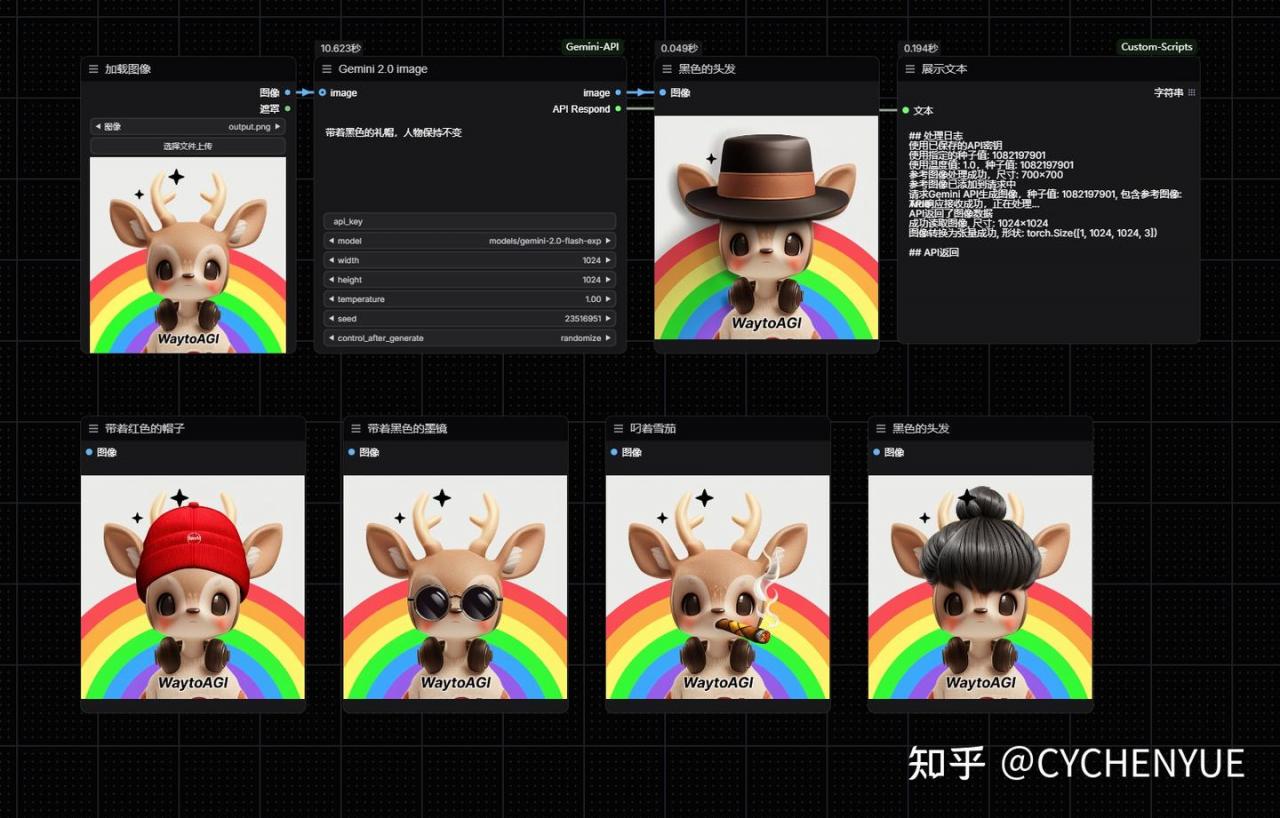Open menu icon of 黑色的头发 node showing hair bun
1280x818 pixels.
880,428
